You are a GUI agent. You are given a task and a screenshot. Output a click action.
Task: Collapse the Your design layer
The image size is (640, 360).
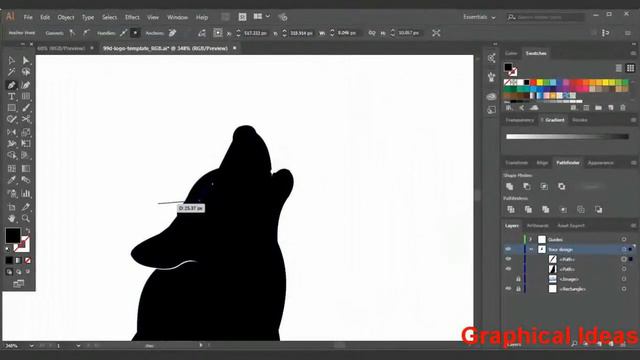[x=531, y=249]
